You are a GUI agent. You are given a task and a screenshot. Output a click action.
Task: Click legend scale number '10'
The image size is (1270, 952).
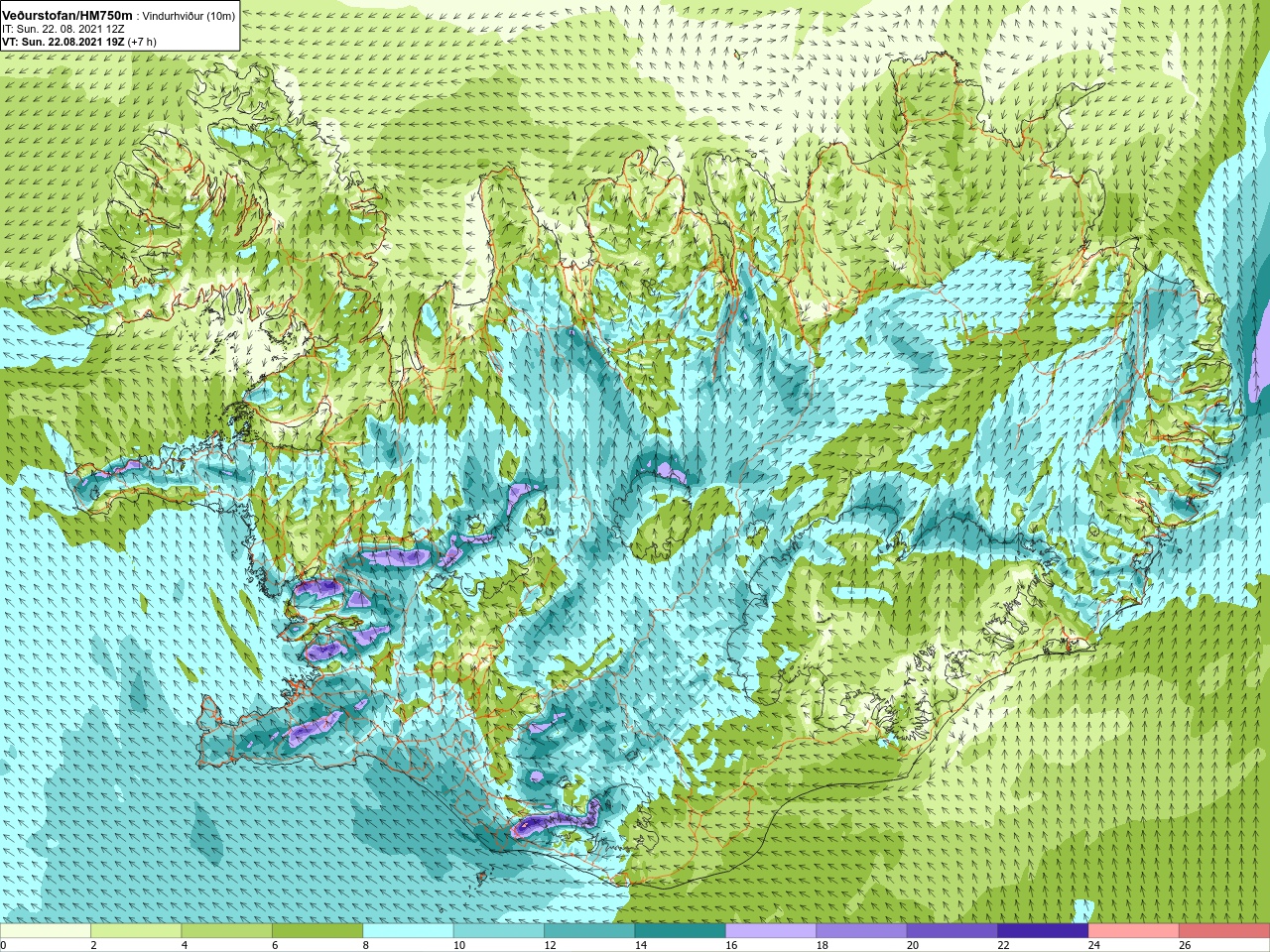click(x=458, y=945)
